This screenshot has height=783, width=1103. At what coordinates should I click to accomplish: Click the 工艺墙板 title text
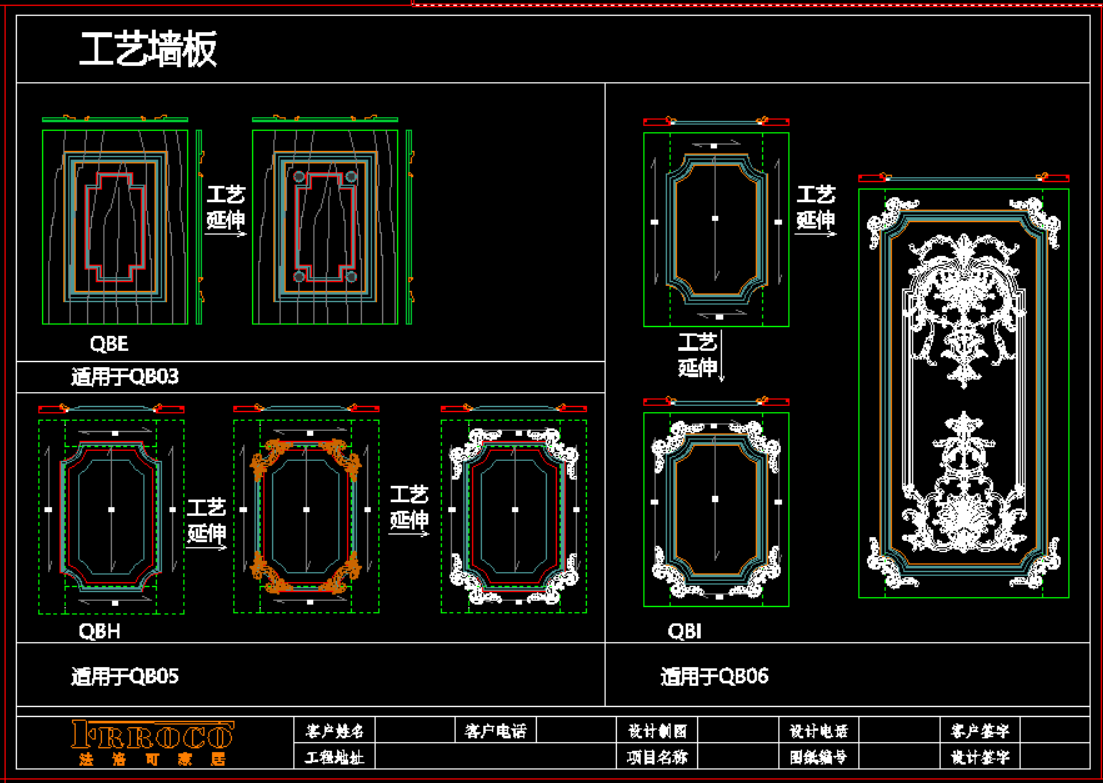[x=148, y=49]
